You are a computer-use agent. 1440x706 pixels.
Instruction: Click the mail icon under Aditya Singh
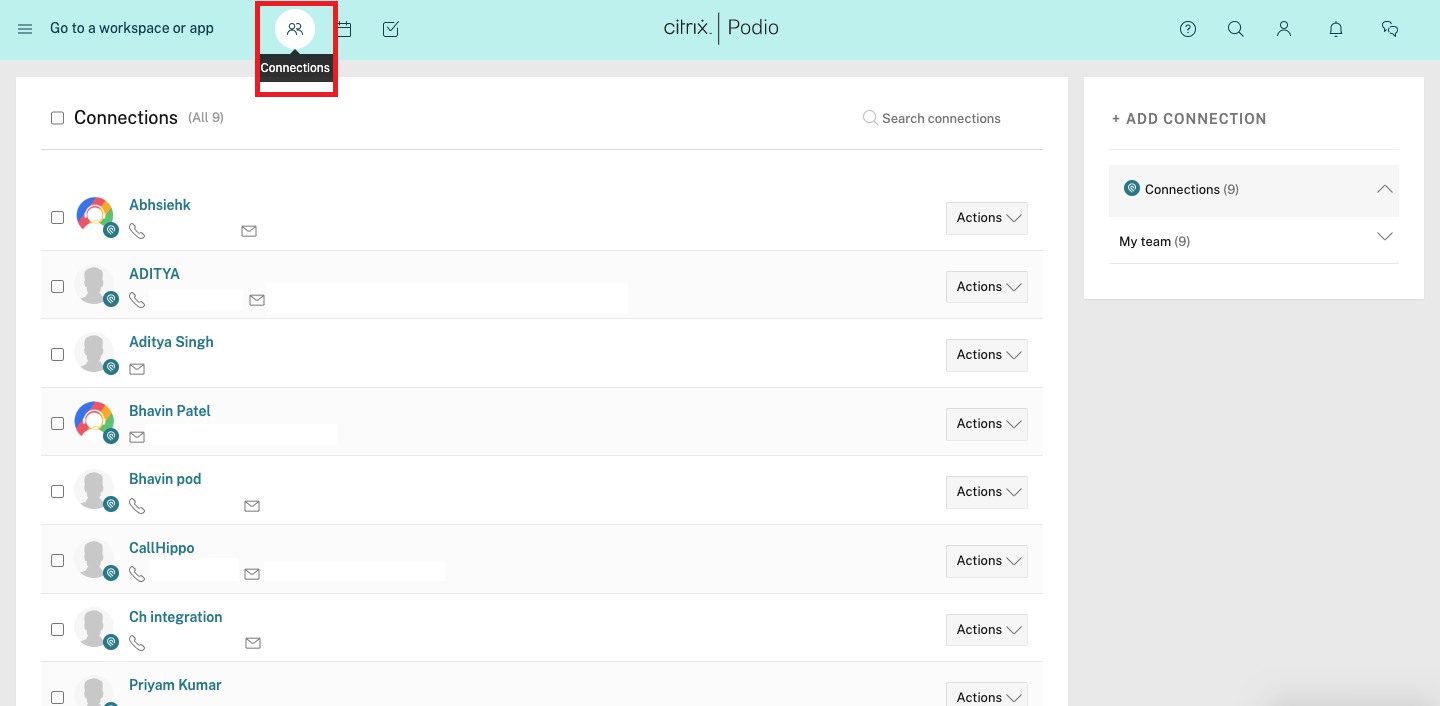(x=137, y=369)
